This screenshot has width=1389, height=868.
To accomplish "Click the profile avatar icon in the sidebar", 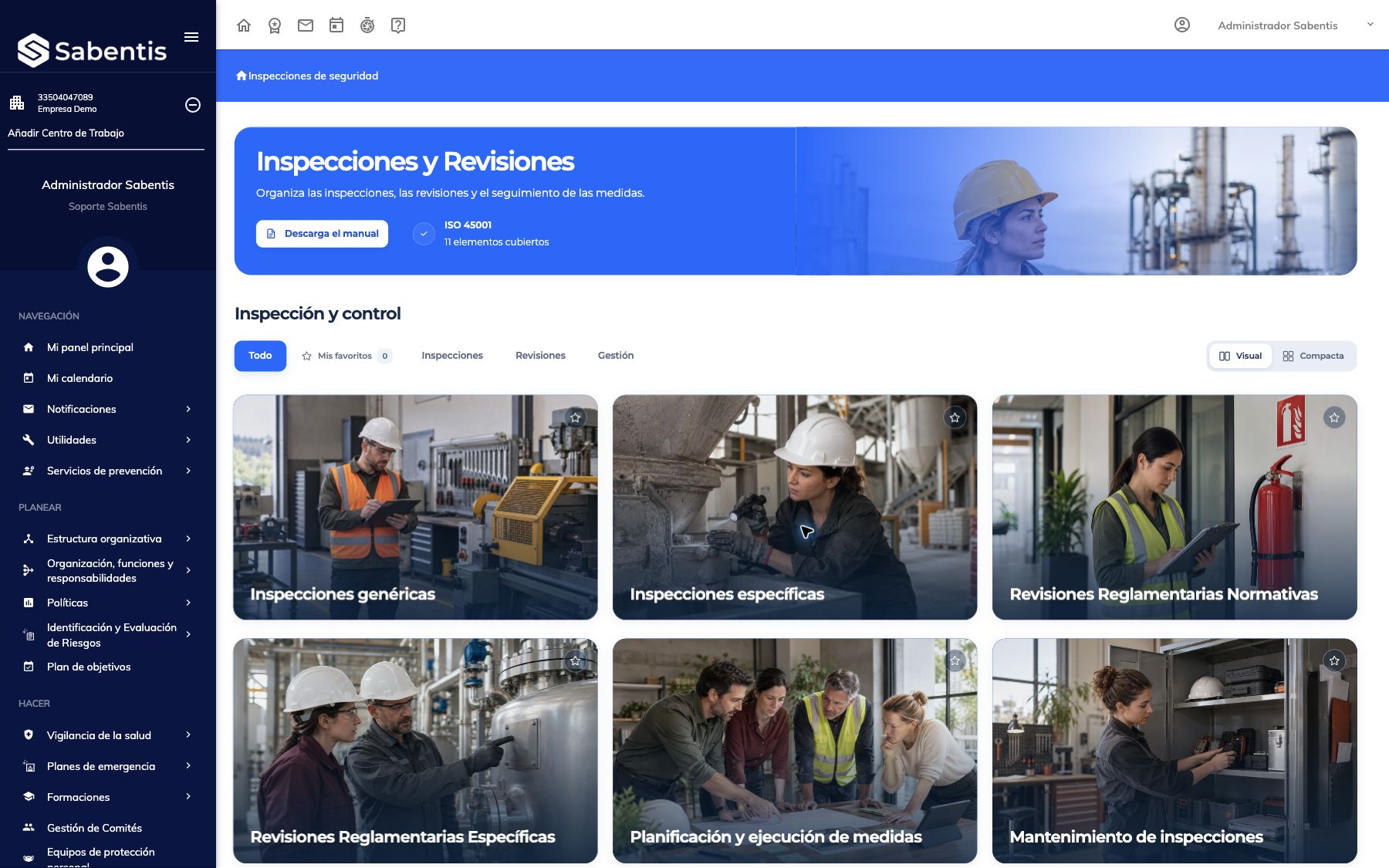I will click(108, 266).
